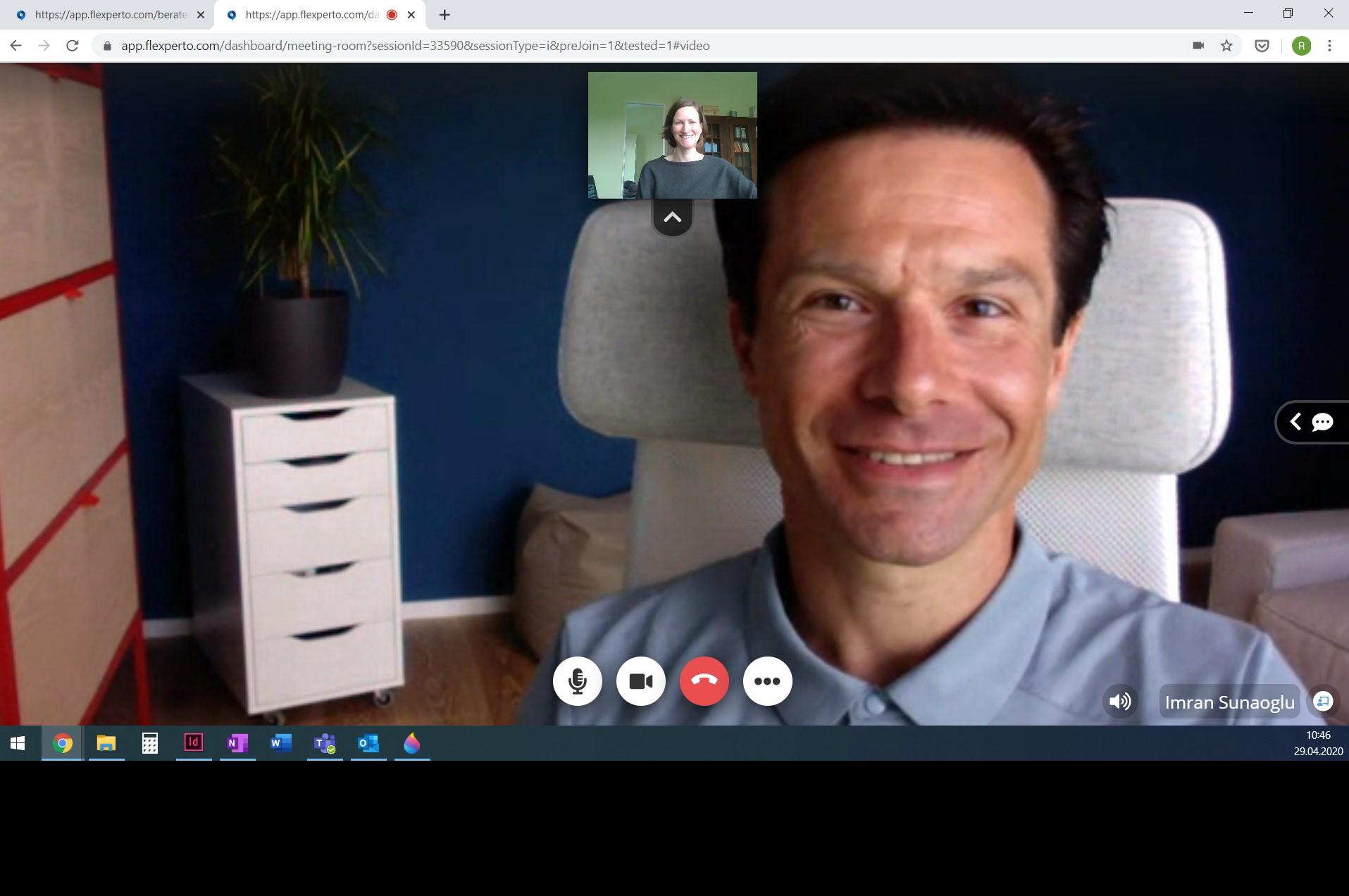
Task: Expand the chat side panel
Action: [x=1312, y=422]
